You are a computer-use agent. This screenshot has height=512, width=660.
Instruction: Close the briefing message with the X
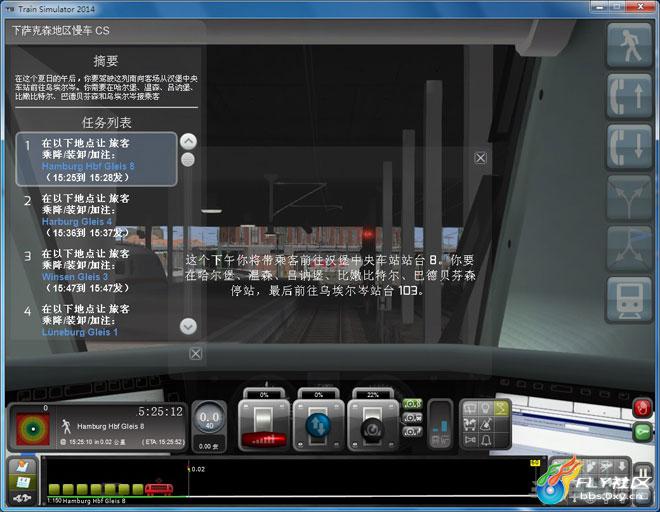[480, 158]
